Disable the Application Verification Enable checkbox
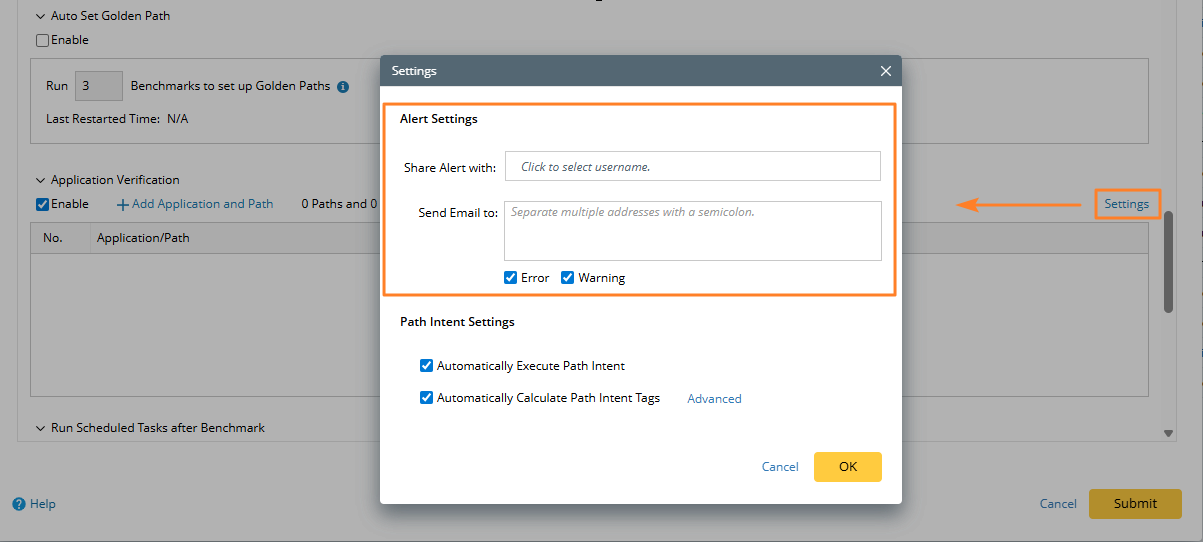The height and width of the screenshot is (542, 1203). pyautogui.click(x=42, y=204)
